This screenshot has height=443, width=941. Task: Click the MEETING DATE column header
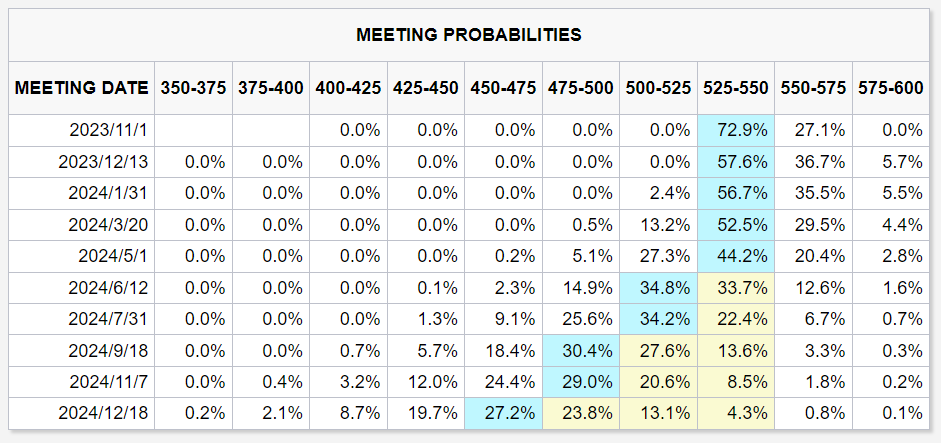(82, 88)
